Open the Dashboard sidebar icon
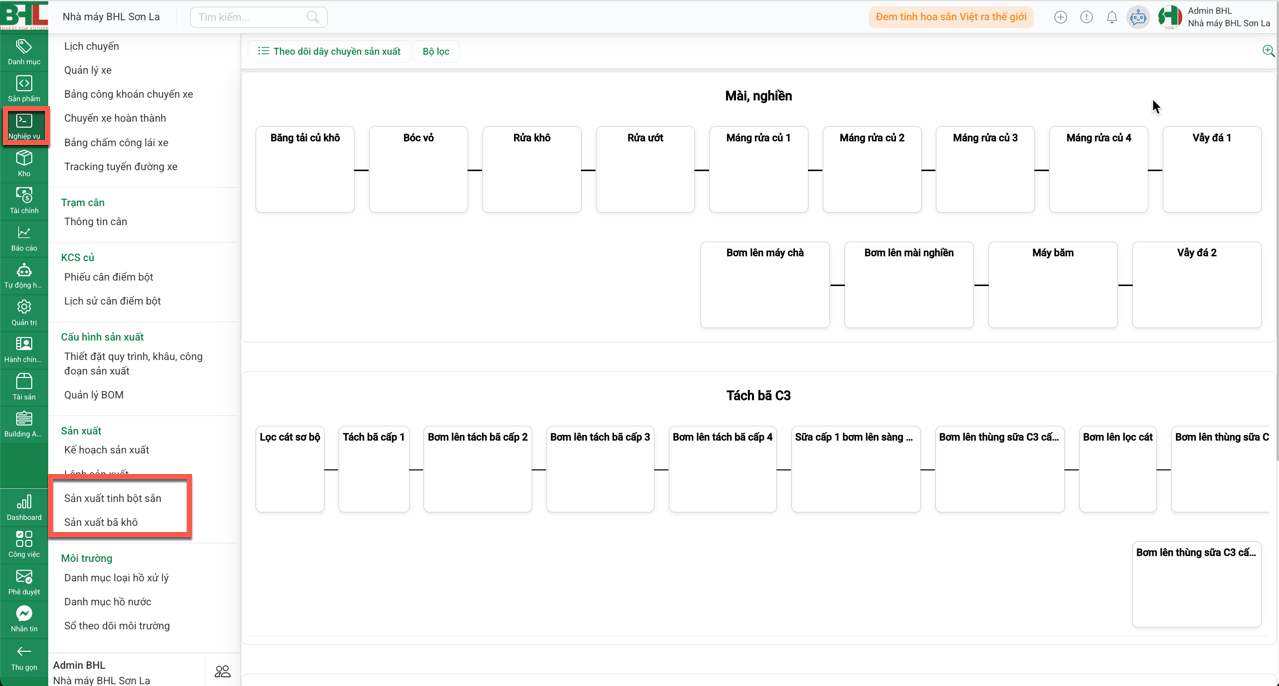Viewport: 1279px width, 686px height. pyautogui.click(x=24, y=507)
